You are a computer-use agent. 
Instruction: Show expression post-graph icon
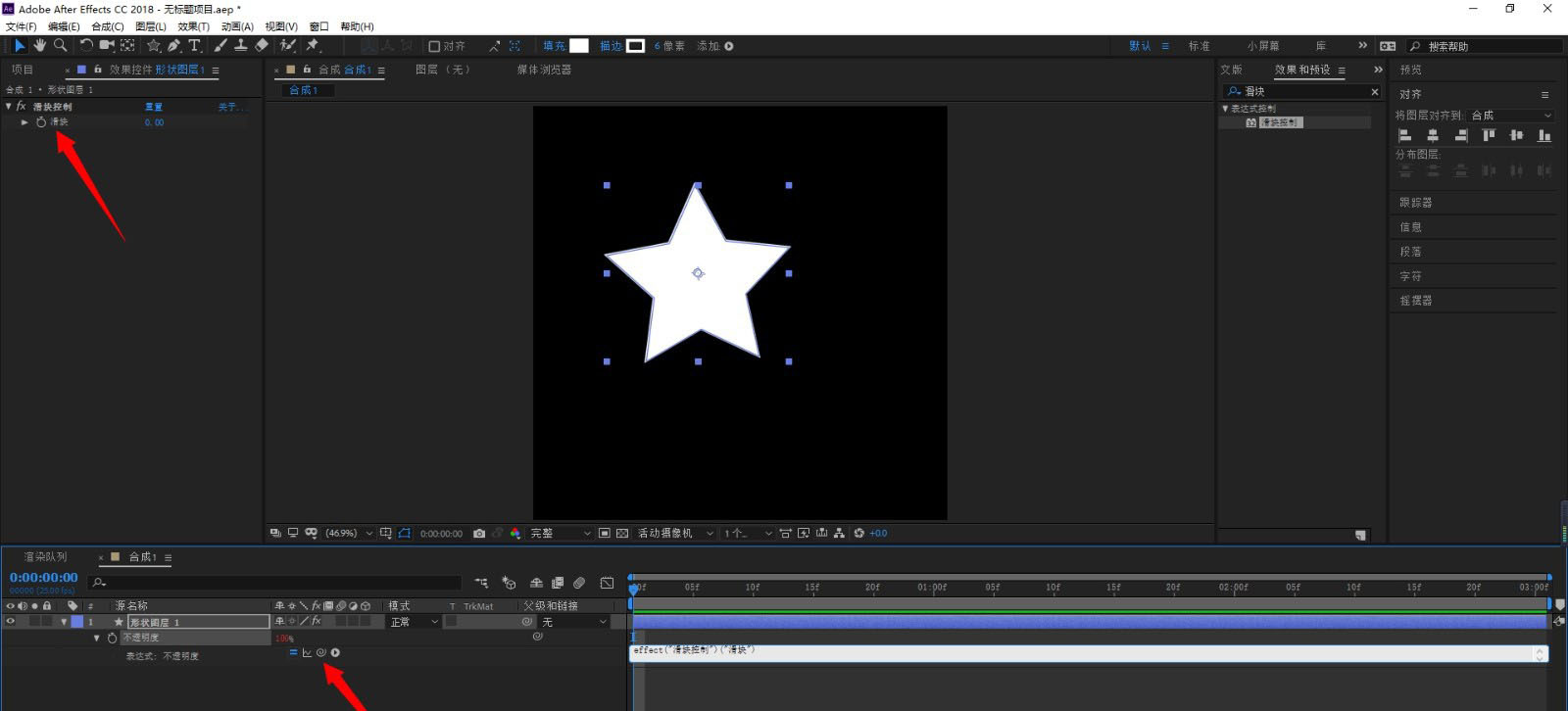click(x=307, y=652)
